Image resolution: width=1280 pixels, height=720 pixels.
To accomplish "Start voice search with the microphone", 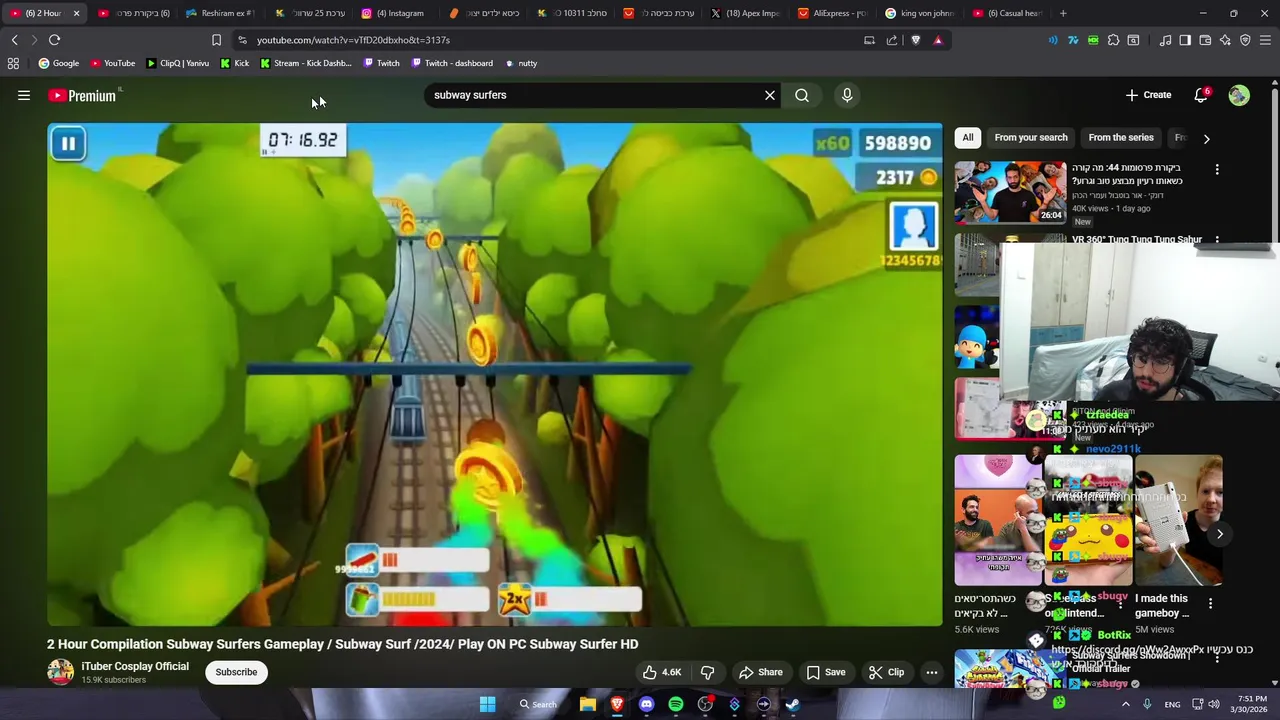I will [847, 95].
